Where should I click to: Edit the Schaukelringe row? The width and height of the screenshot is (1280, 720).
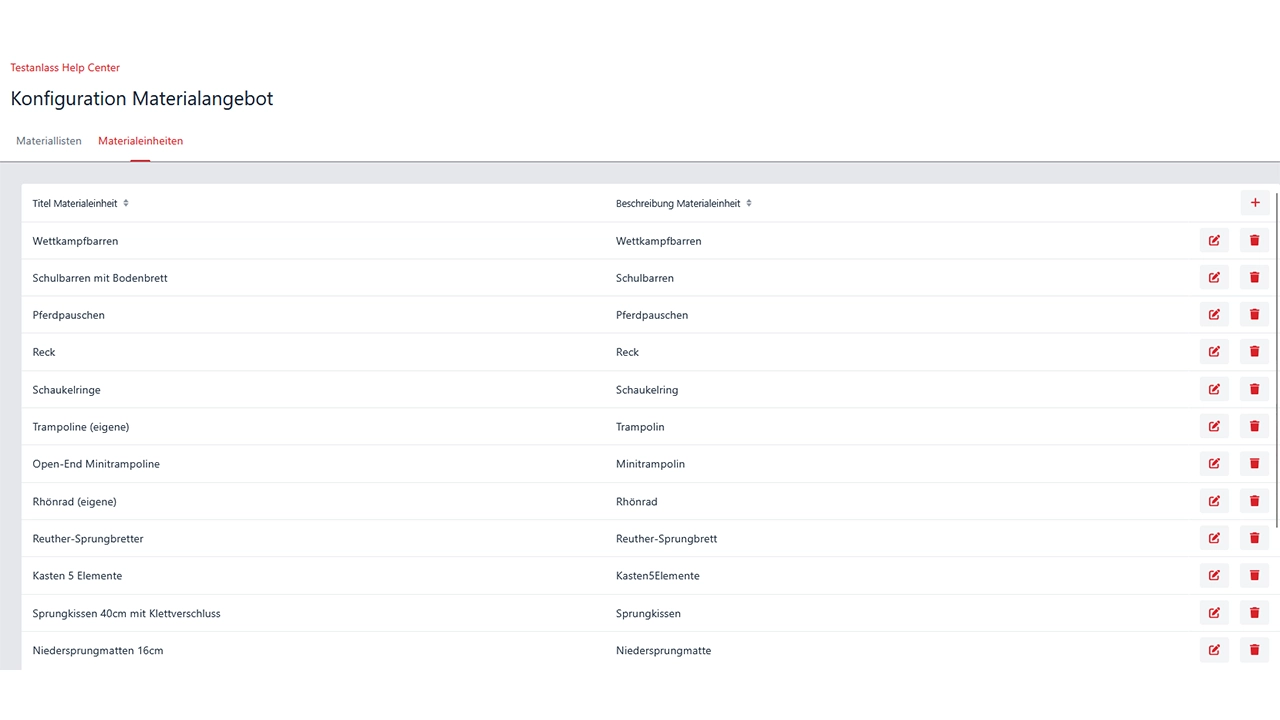click(1214, 389)
